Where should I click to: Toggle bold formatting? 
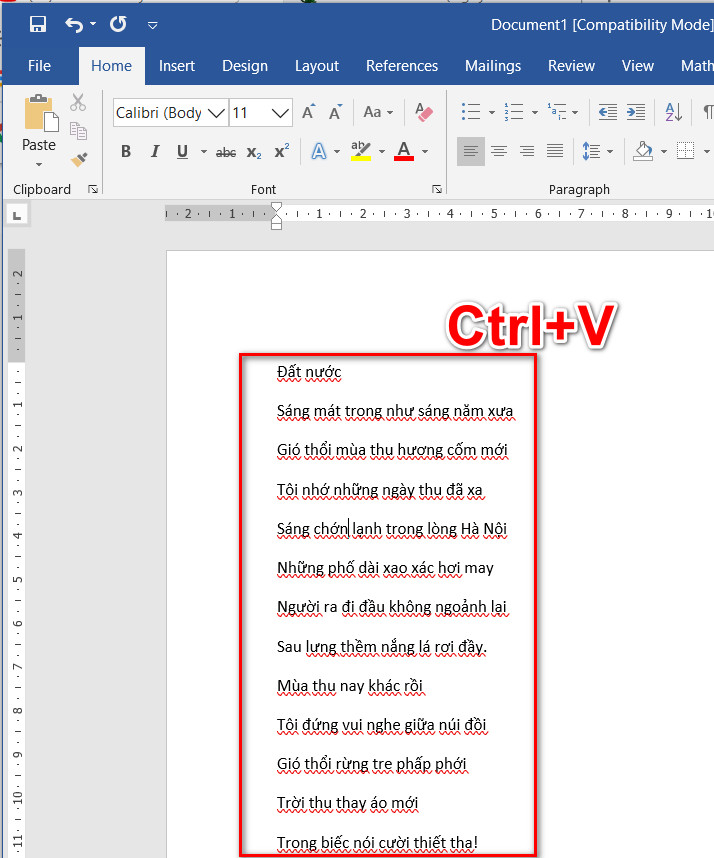pyautogui.click(x=126, y=151)
